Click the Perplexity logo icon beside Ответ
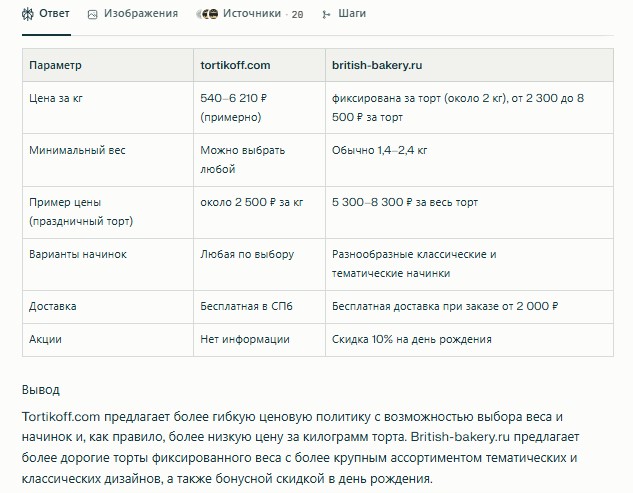The height and width of the screenshot is (493, 633). click(x=28, y=14)
